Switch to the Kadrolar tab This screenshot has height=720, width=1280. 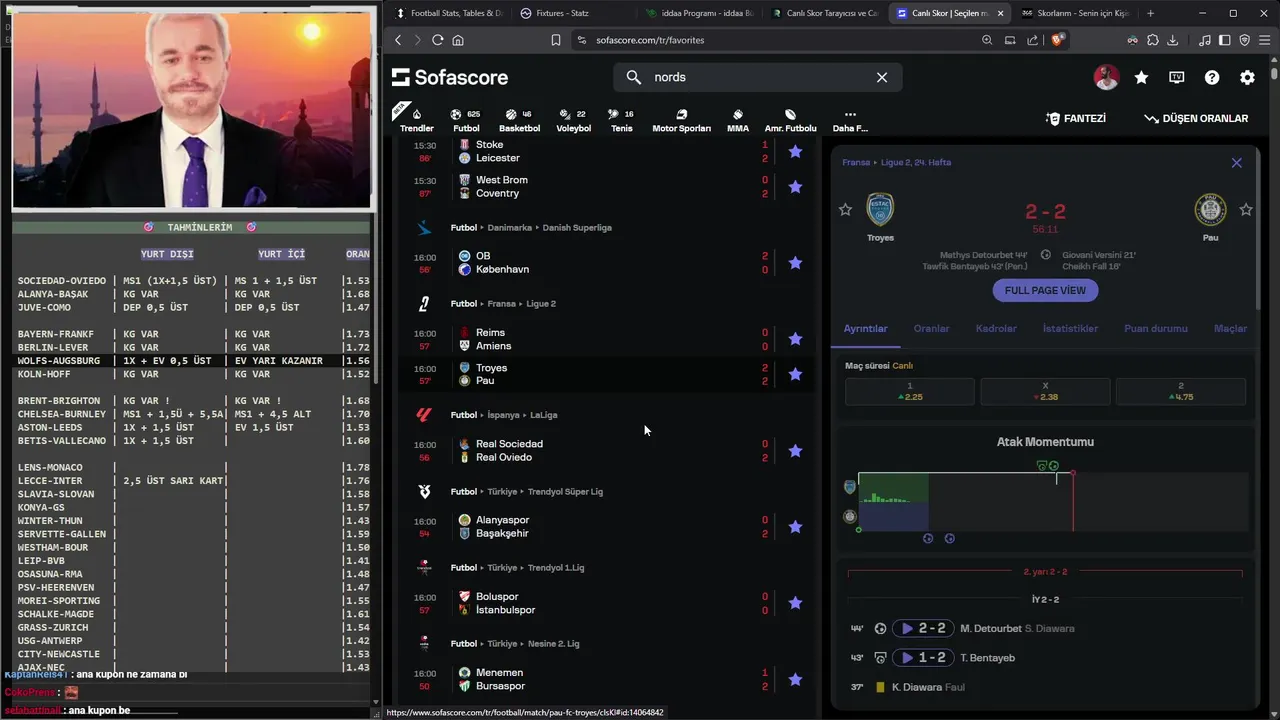click(x=996, y=328)
